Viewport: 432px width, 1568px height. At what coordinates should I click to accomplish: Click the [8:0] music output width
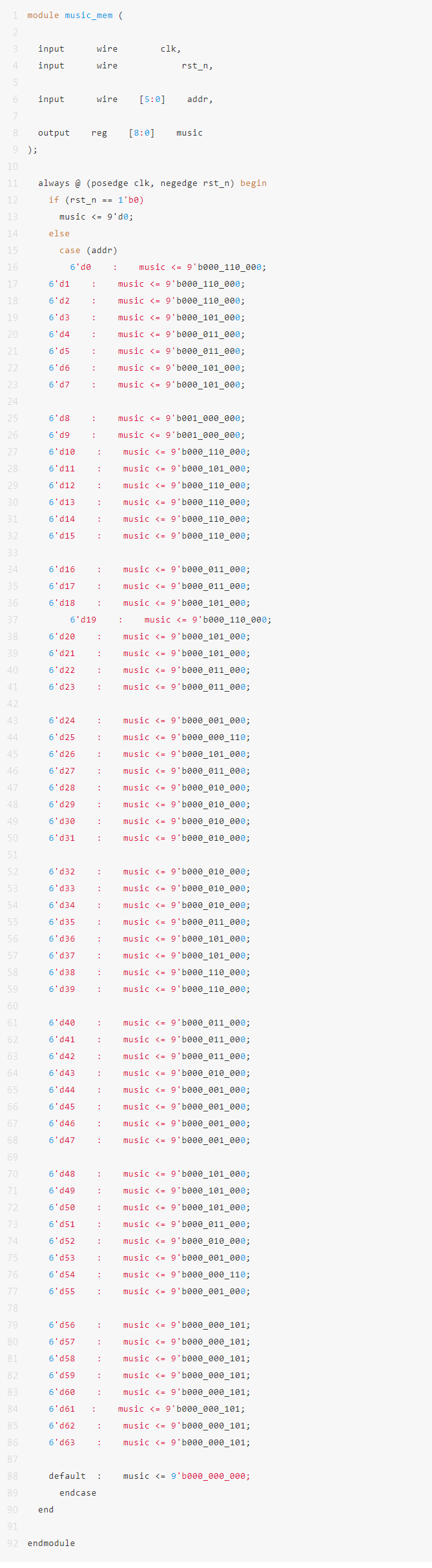click(142, 132)
